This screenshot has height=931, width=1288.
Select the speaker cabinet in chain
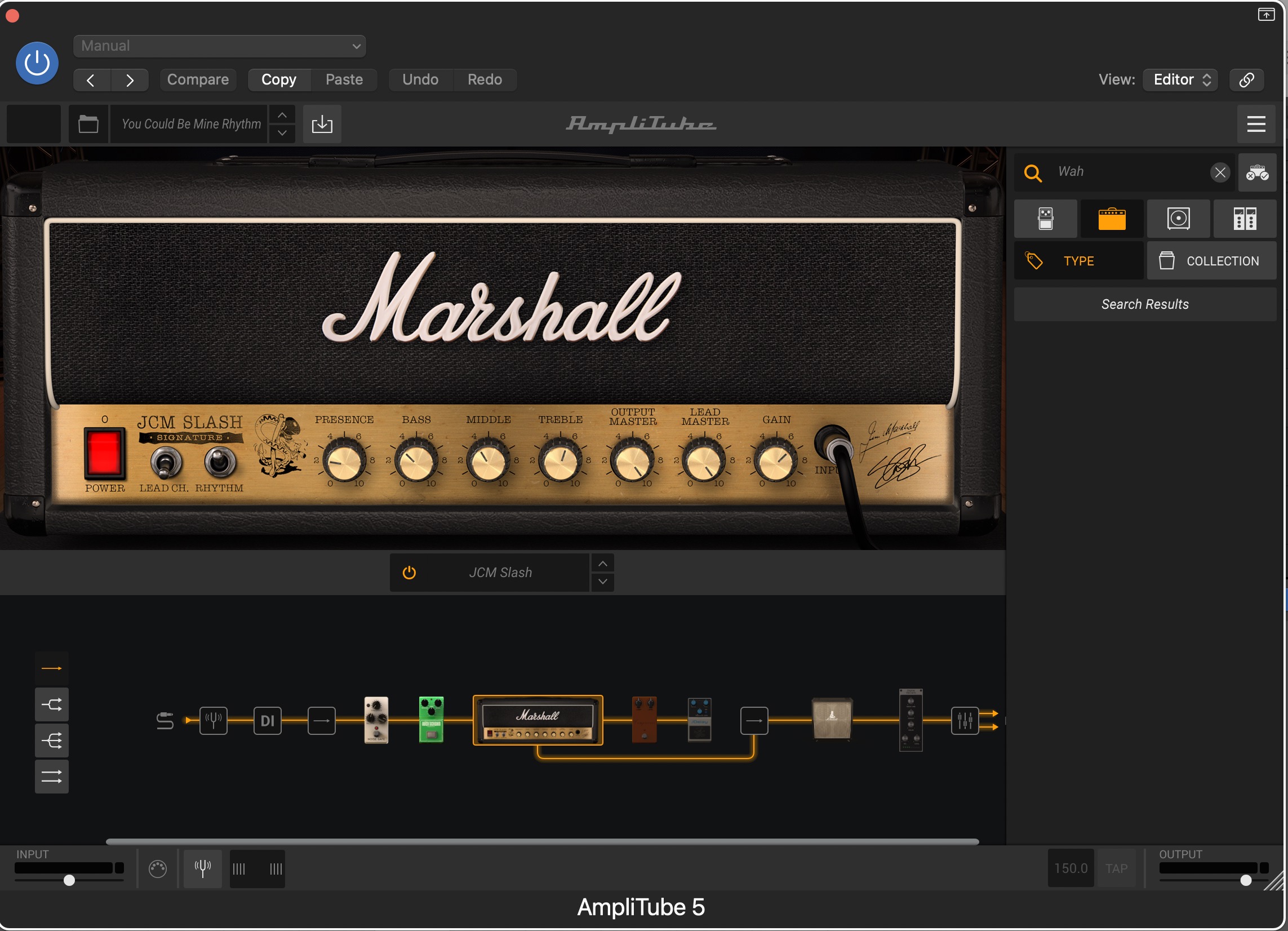[832, 719]
